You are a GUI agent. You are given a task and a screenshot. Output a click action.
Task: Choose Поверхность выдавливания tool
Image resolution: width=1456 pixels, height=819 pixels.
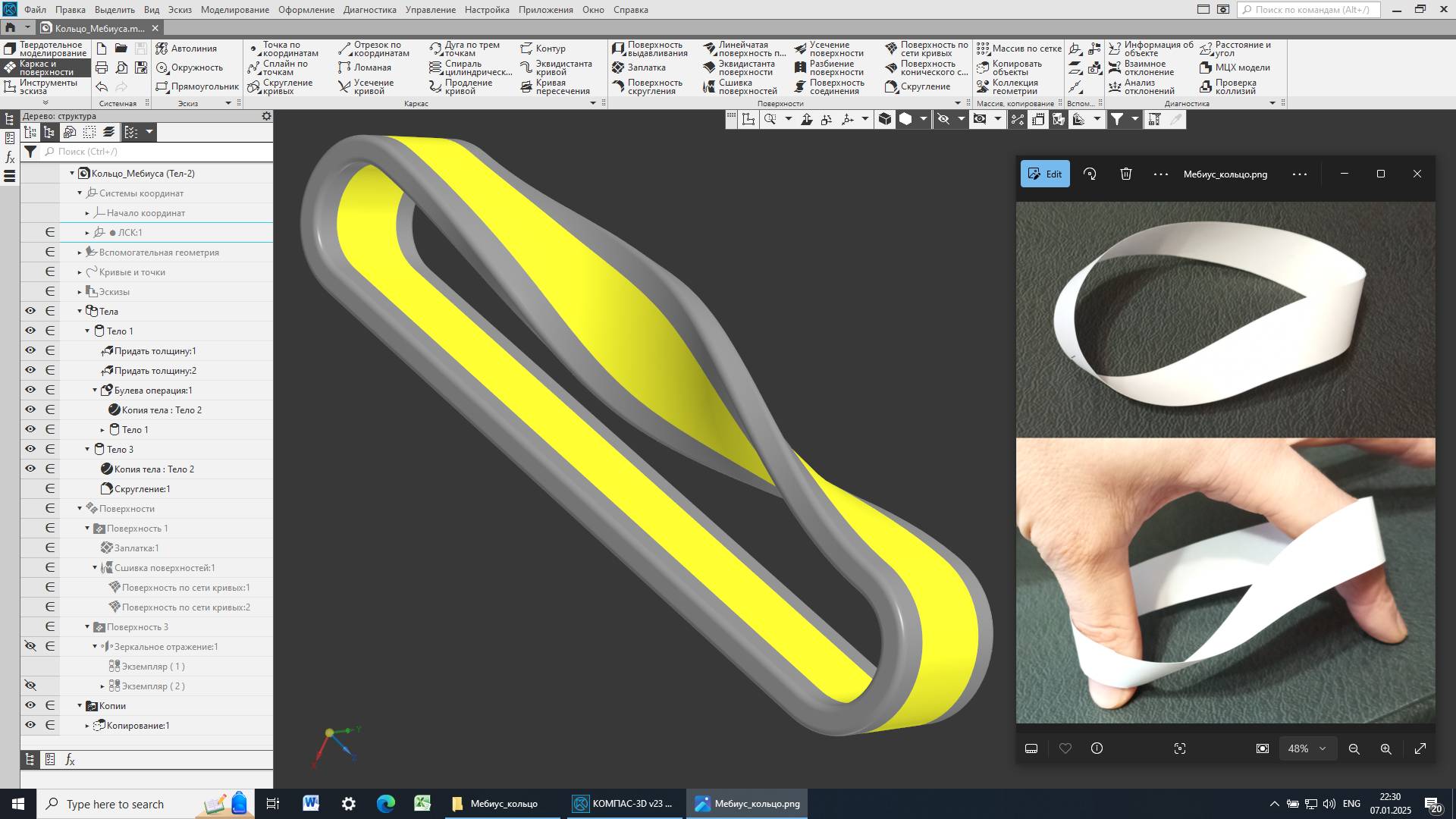(x=650, y=49)
